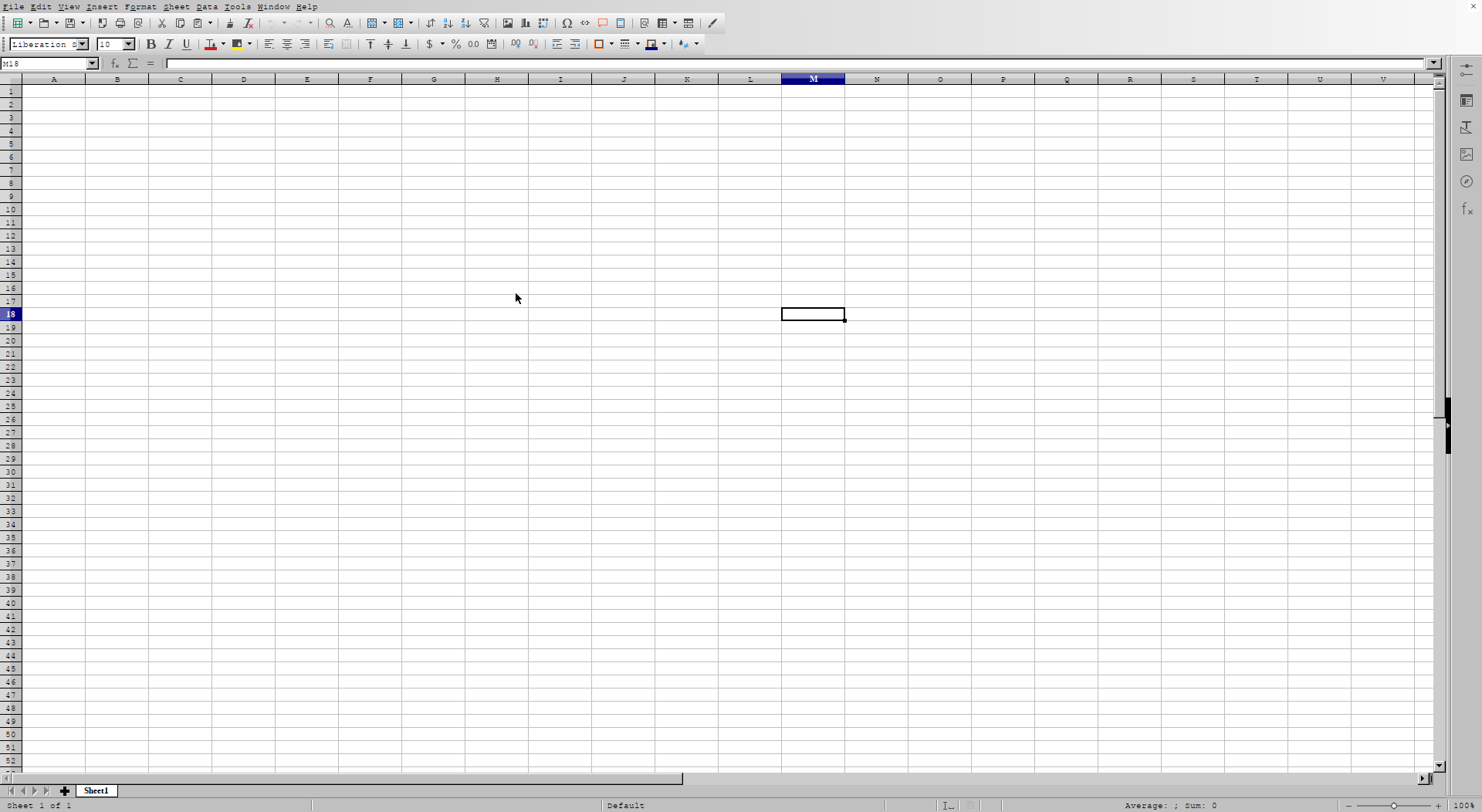Toggle align right
The image size is (1482, 812).
(305, 44)
